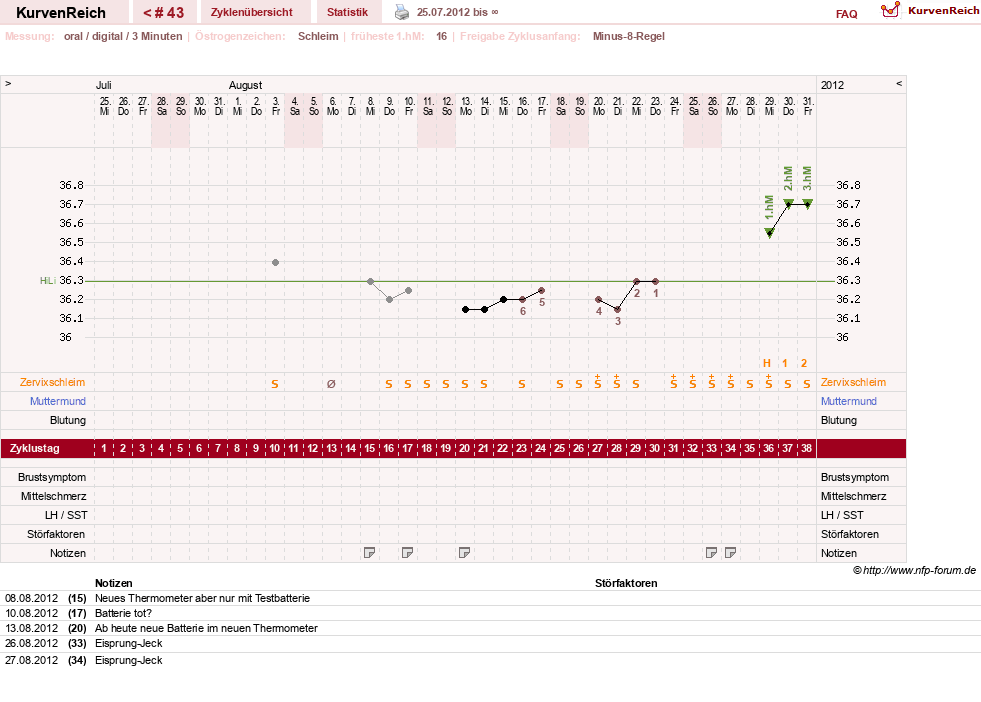Click the KurvenReich logo icon at top right
The height and width of the screenshot is (702, 981).
[890, 10]
